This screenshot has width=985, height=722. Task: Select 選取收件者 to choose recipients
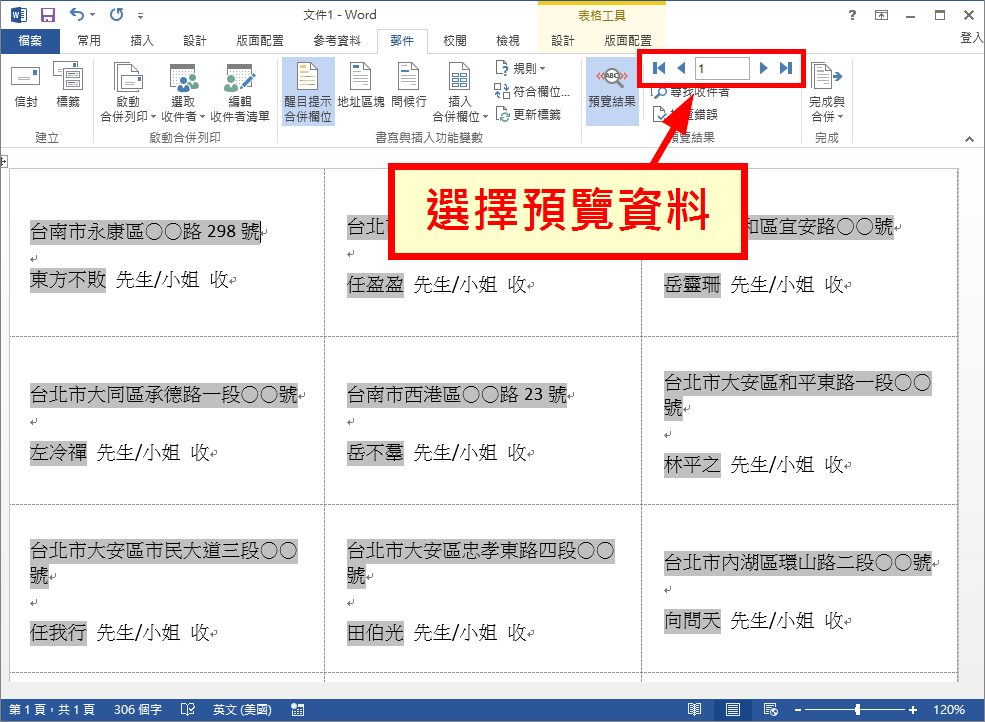point(183,90)
